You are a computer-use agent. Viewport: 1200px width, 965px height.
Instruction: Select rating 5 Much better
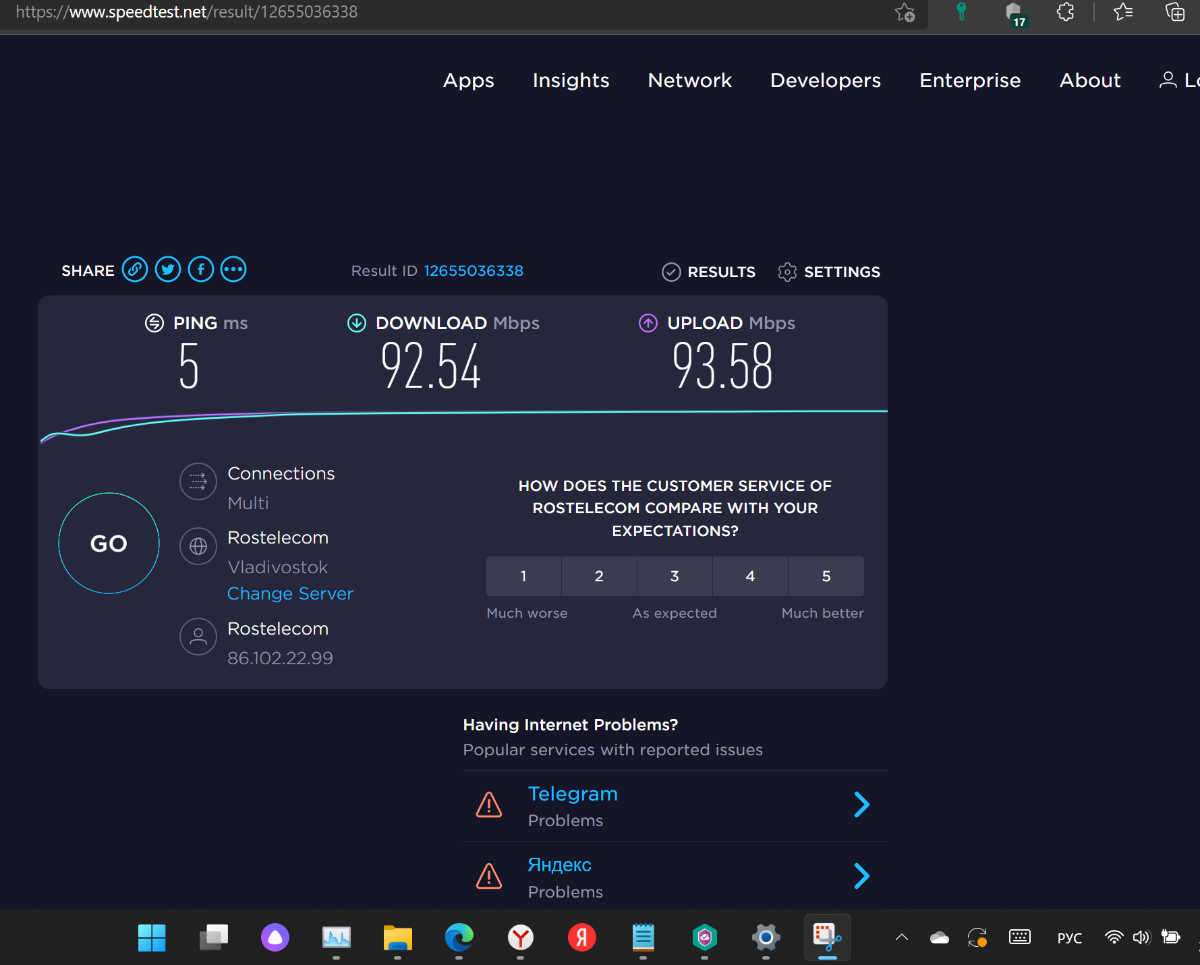click(x=826, y=576)
